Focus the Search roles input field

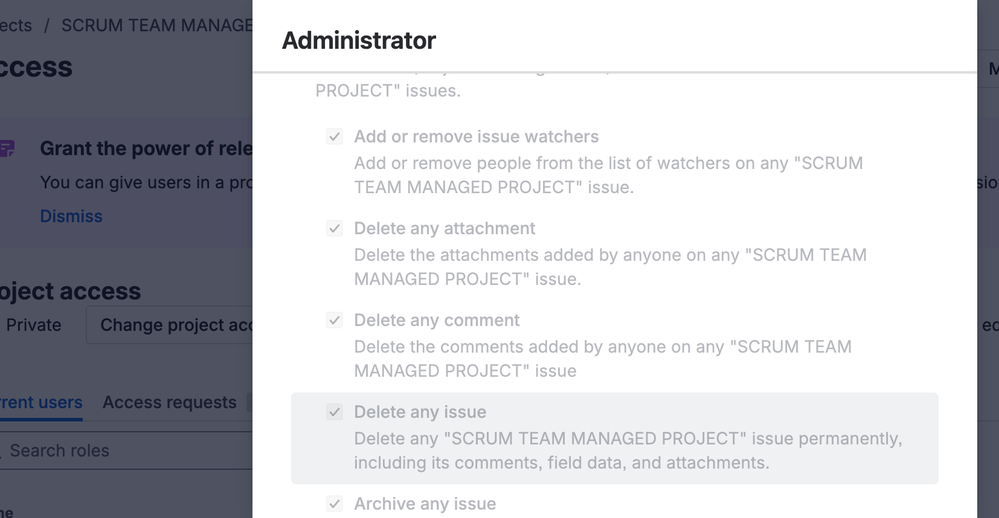[120, 450]
